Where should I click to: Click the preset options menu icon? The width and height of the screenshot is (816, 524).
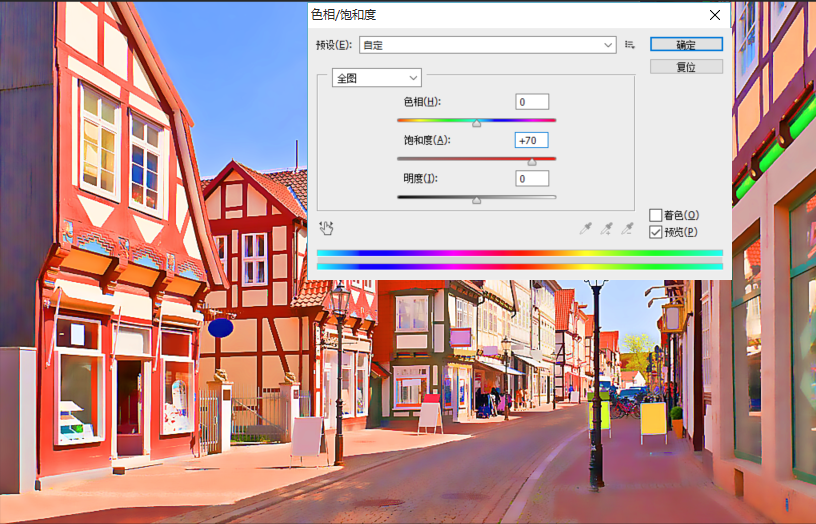630,45
